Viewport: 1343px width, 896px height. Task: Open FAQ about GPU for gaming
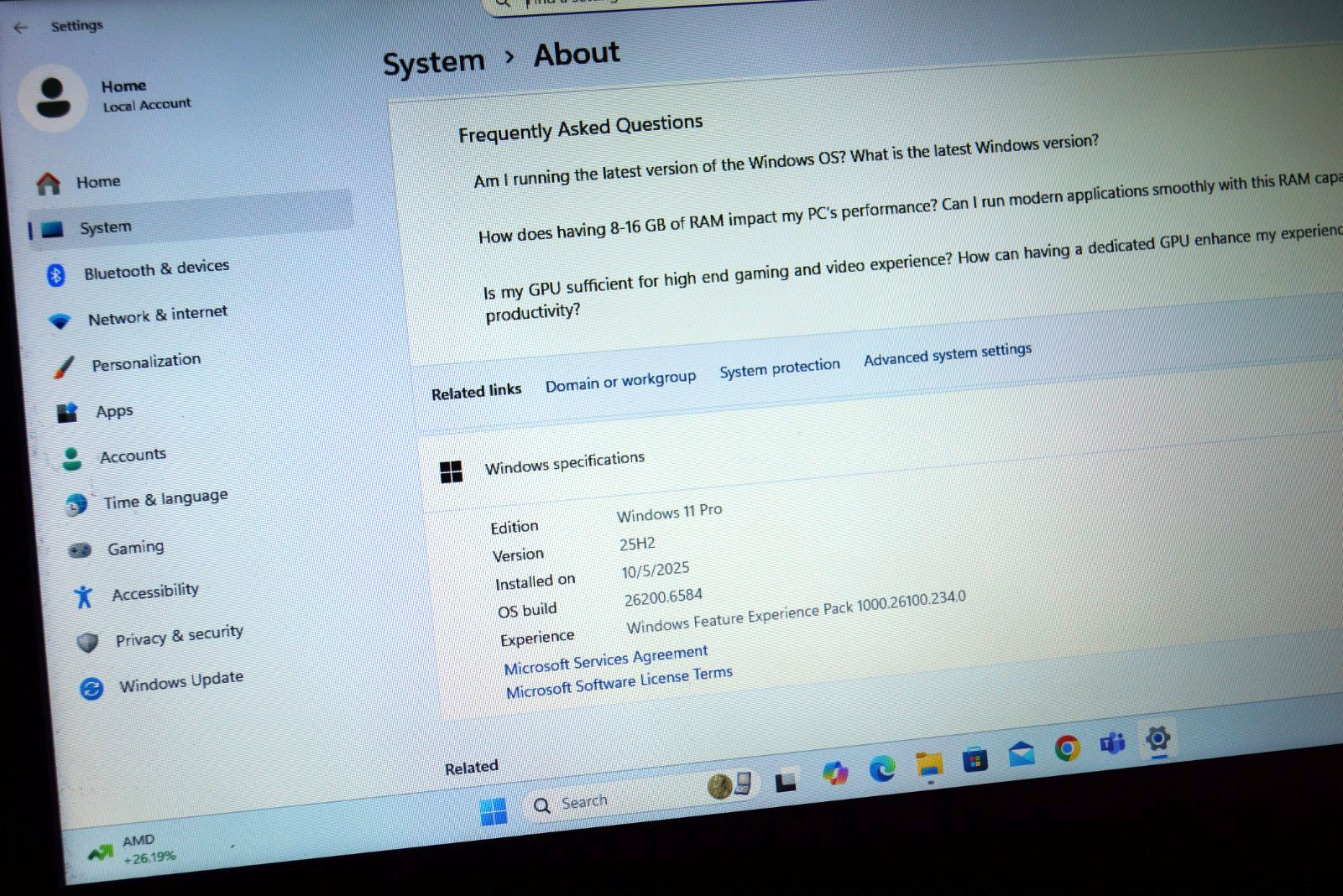(913, 273)
